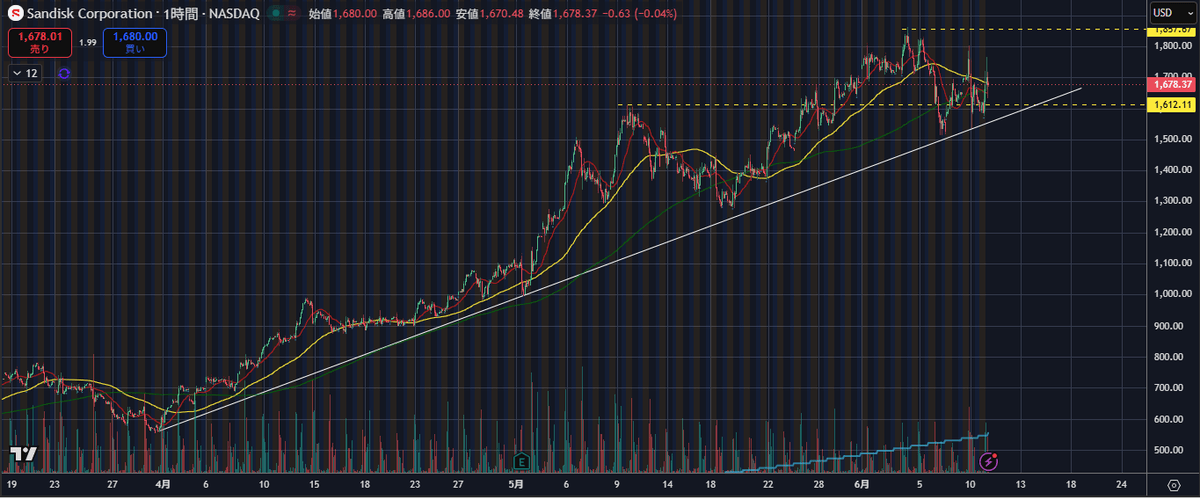Click the yellow upper resistance price label

tap(1169, 30)
